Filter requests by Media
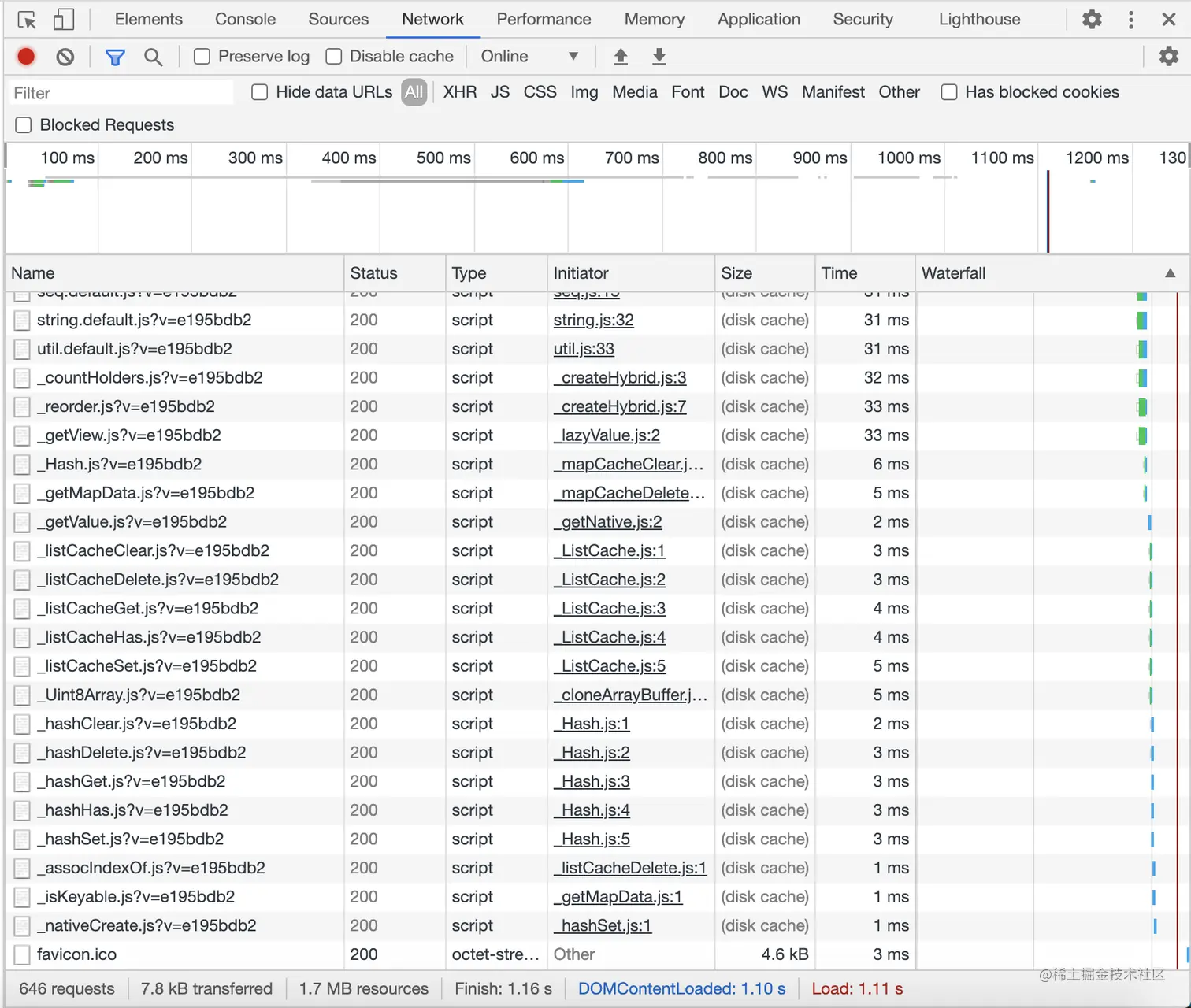The image size is (1191, 1008). 635,92
